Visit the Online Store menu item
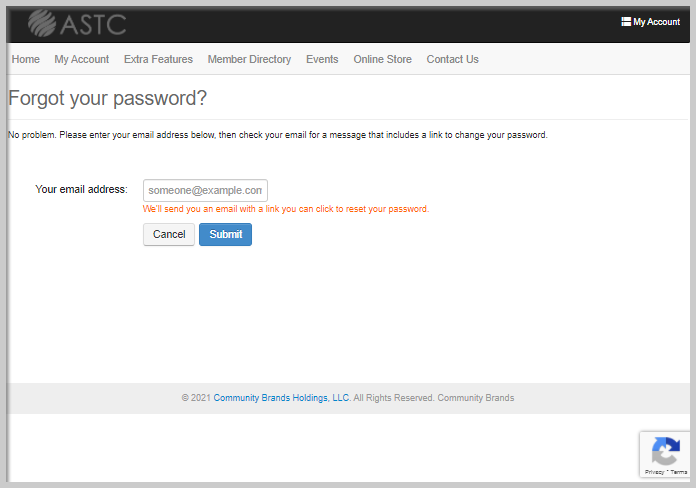 [x=383, y=59]
